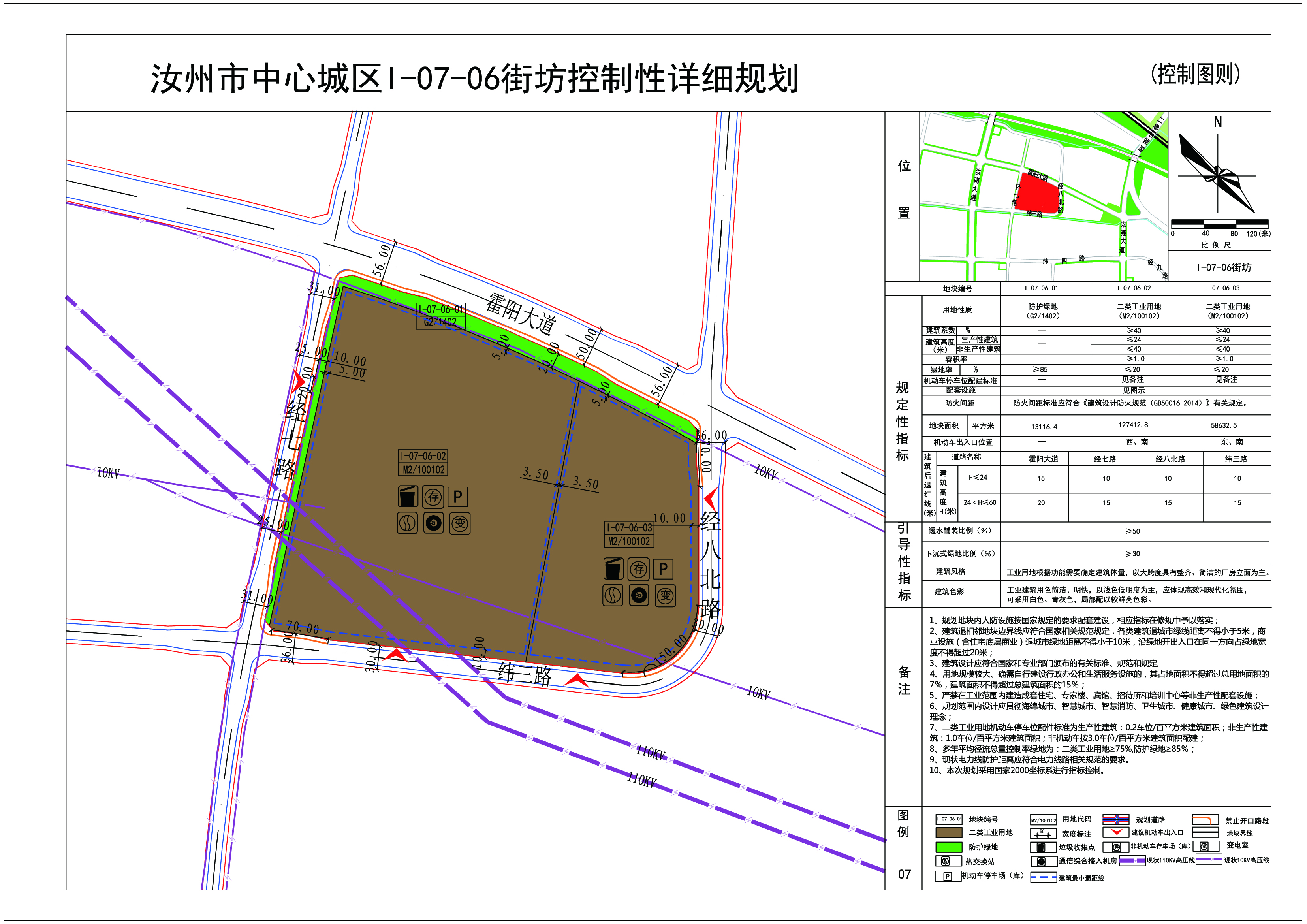The height and width of the screenshot is (924, 1307).
Task: Click the communications room icon in block I-07-06-03
Action: [639, 595]
